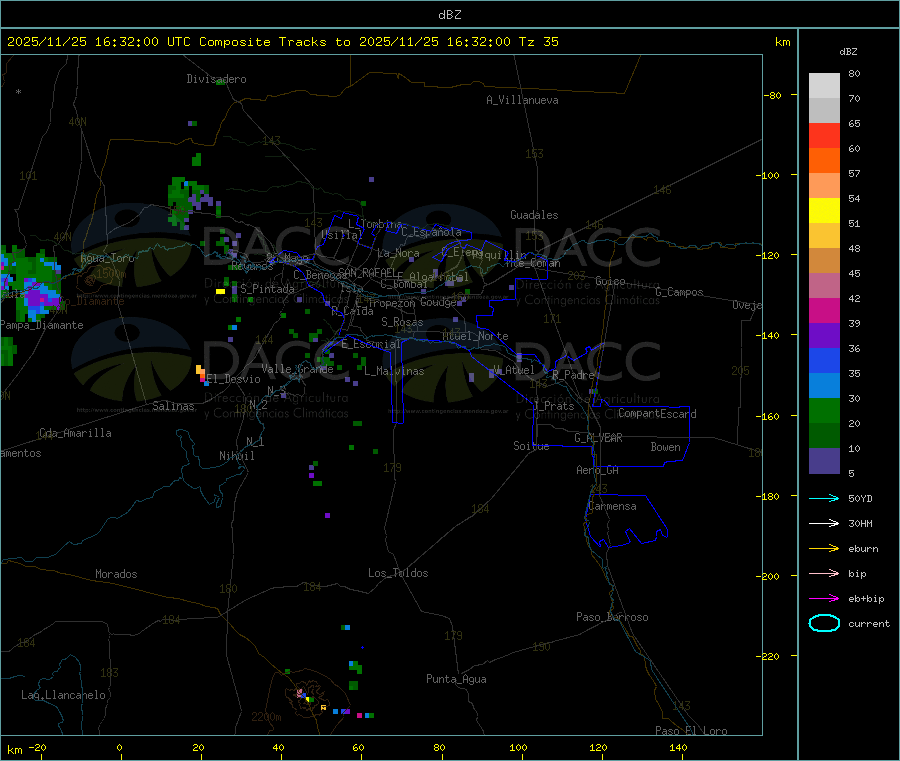Click the Salinas place label

(x=173, y=406)
